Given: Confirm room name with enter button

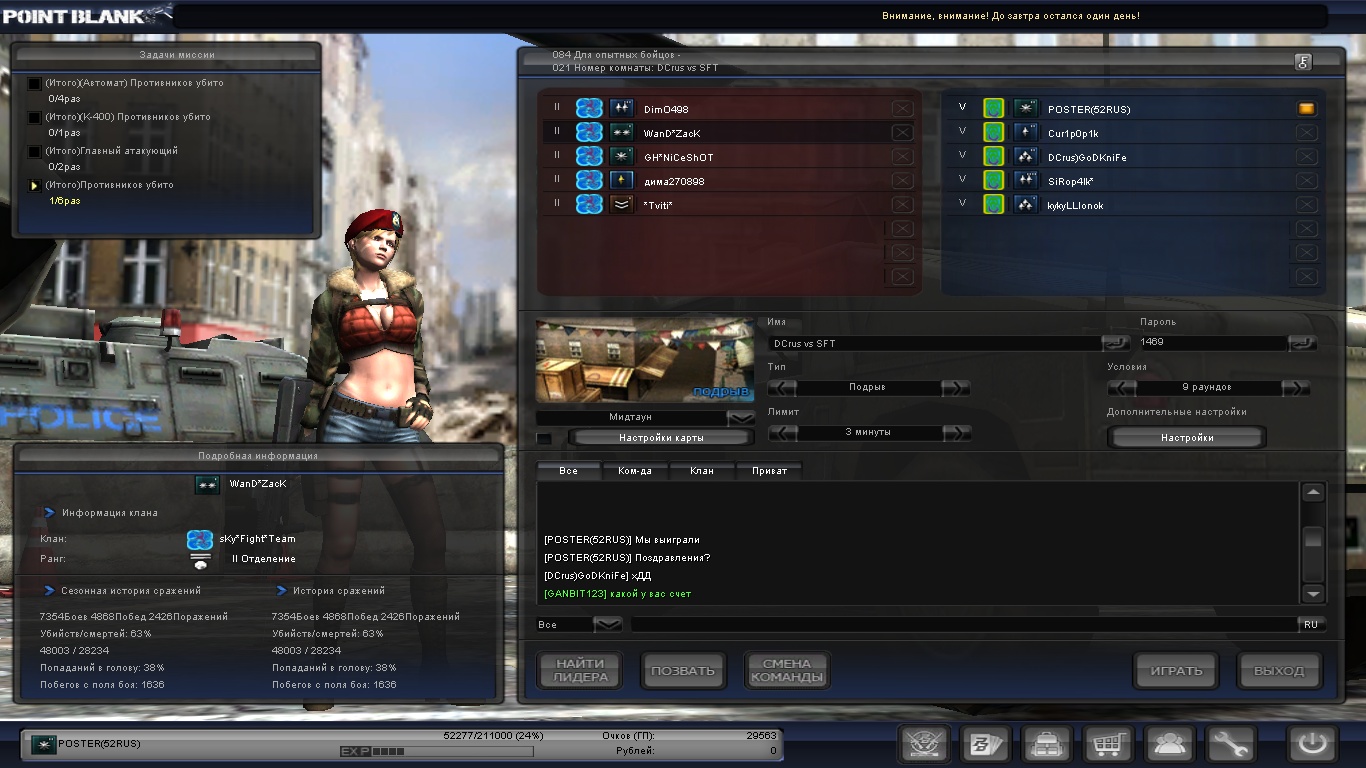Looking at the screenshot, I should 1116,343.
